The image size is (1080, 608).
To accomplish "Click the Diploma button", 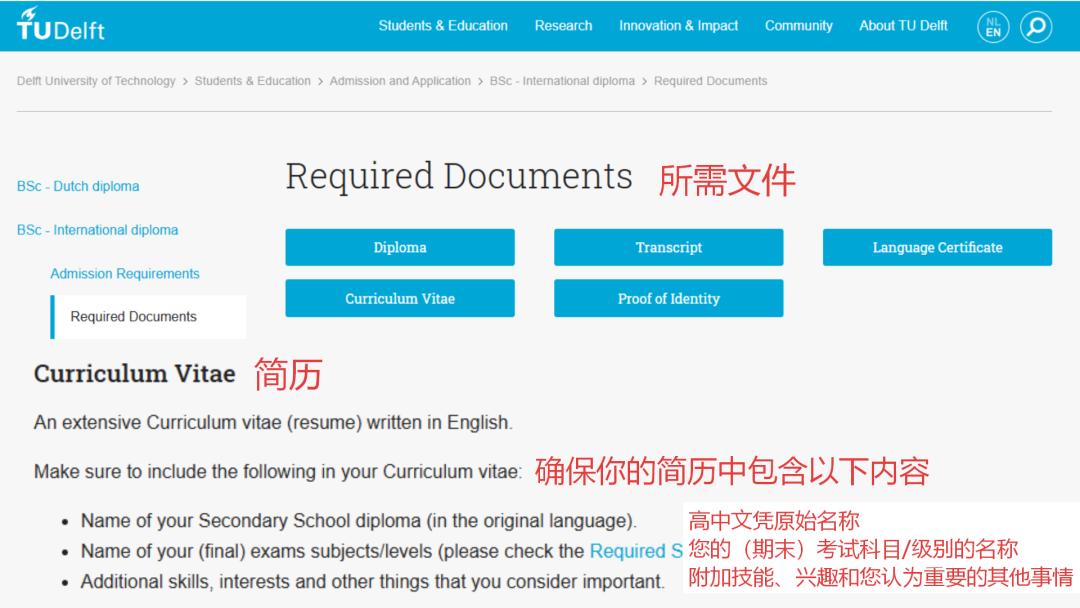I will coord(399,247).
